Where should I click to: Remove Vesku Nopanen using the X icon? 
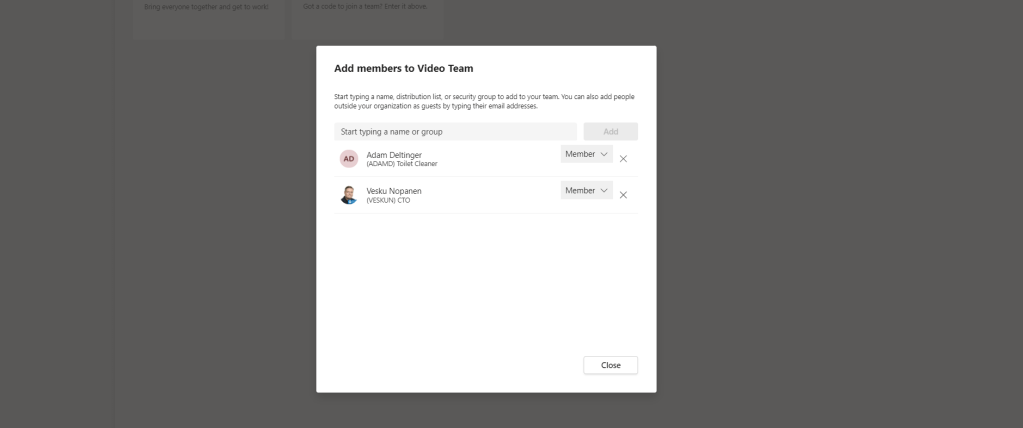tap(623, 195)
